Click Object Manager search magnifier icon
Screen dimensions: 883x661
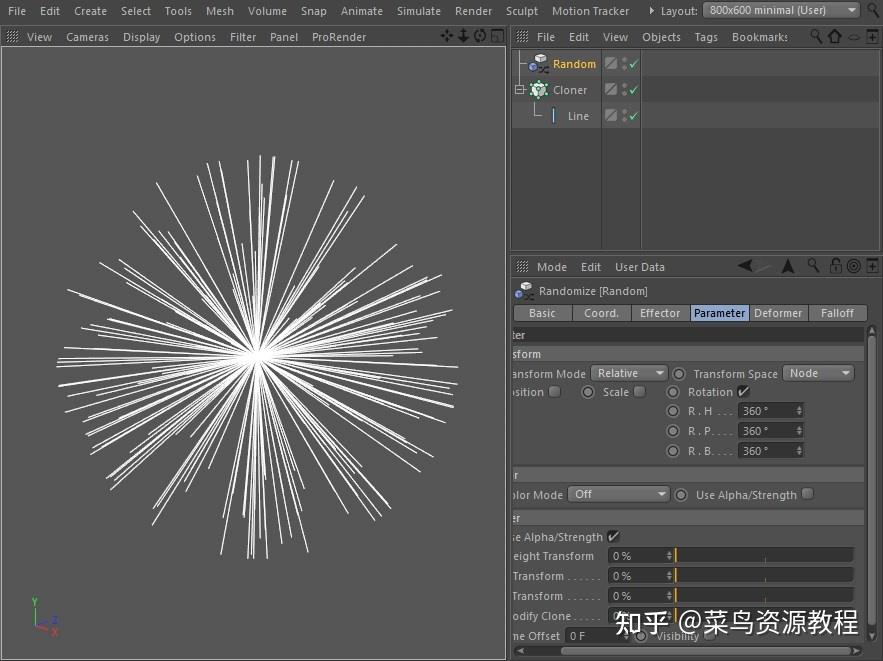click(815, 37)
